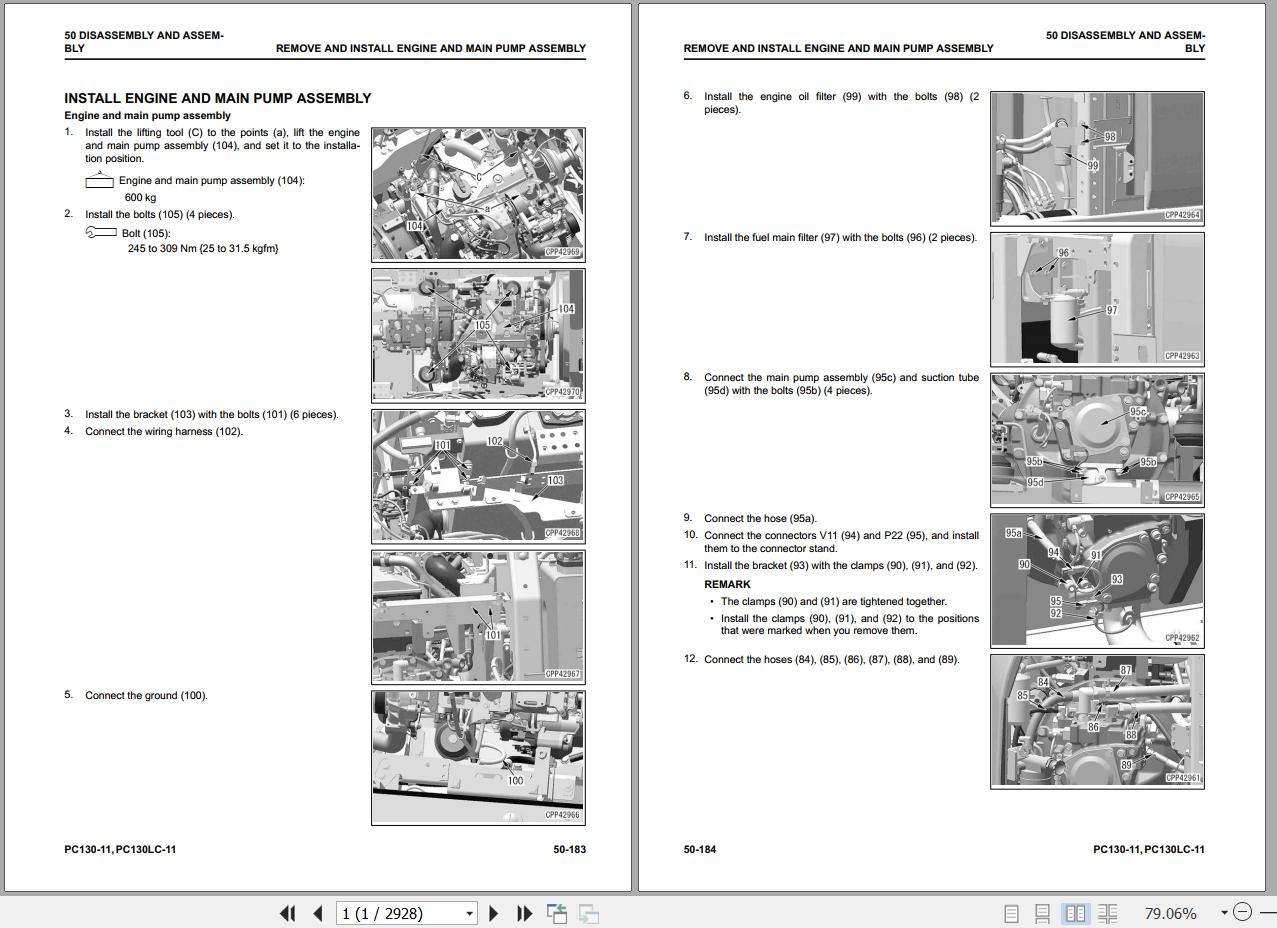Jump to the last page
1277x928 pixels.
tap(524, 913)
